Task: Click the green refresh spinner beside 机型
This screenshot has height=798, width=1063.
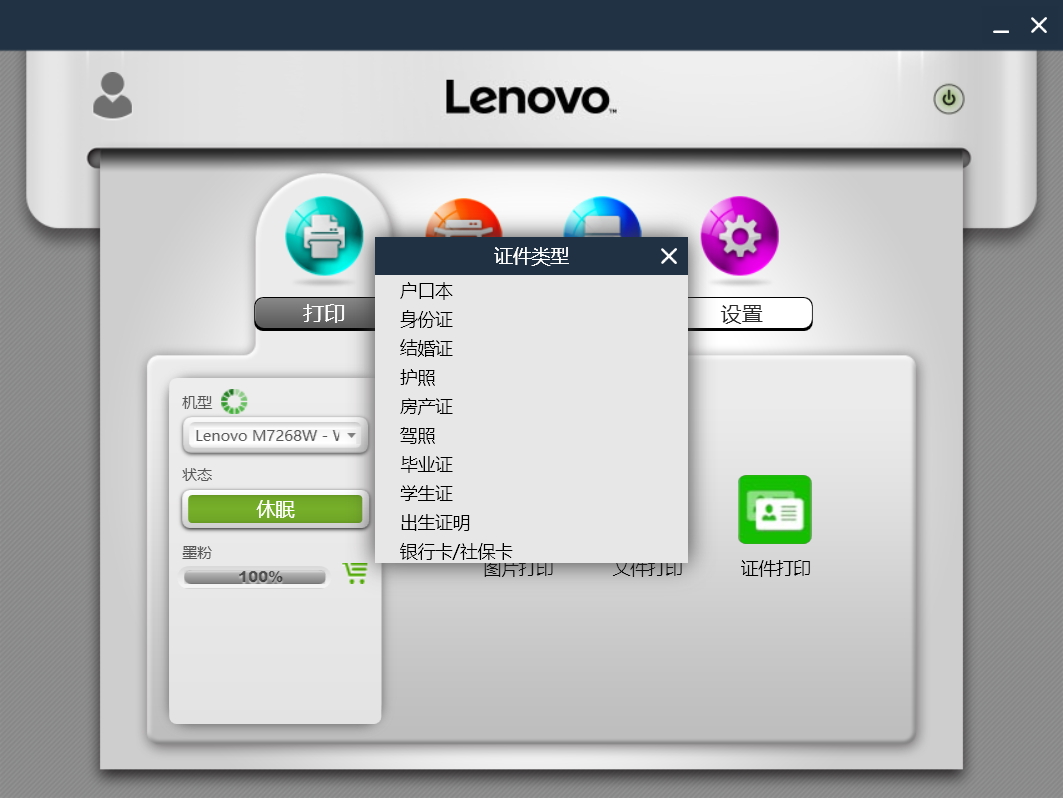Action: coord(234,401)
